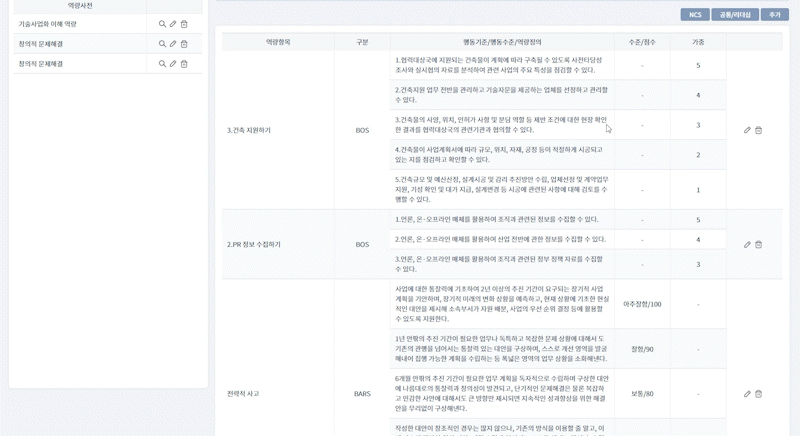
Task: Delete the 기술사업화 이해 역량 entry
Action: pyautogui.click(x=184, y=24)
